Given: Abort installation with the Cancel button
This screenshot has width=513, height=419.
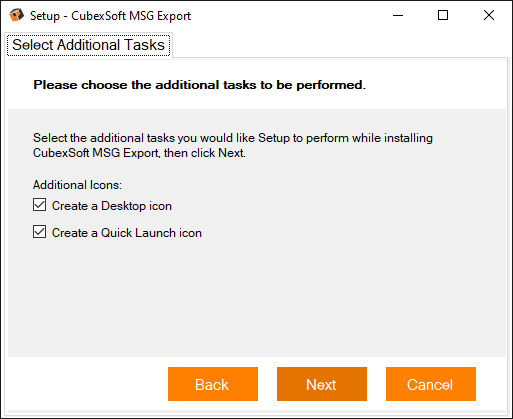Looking at the screenshot, I should 431,384.
